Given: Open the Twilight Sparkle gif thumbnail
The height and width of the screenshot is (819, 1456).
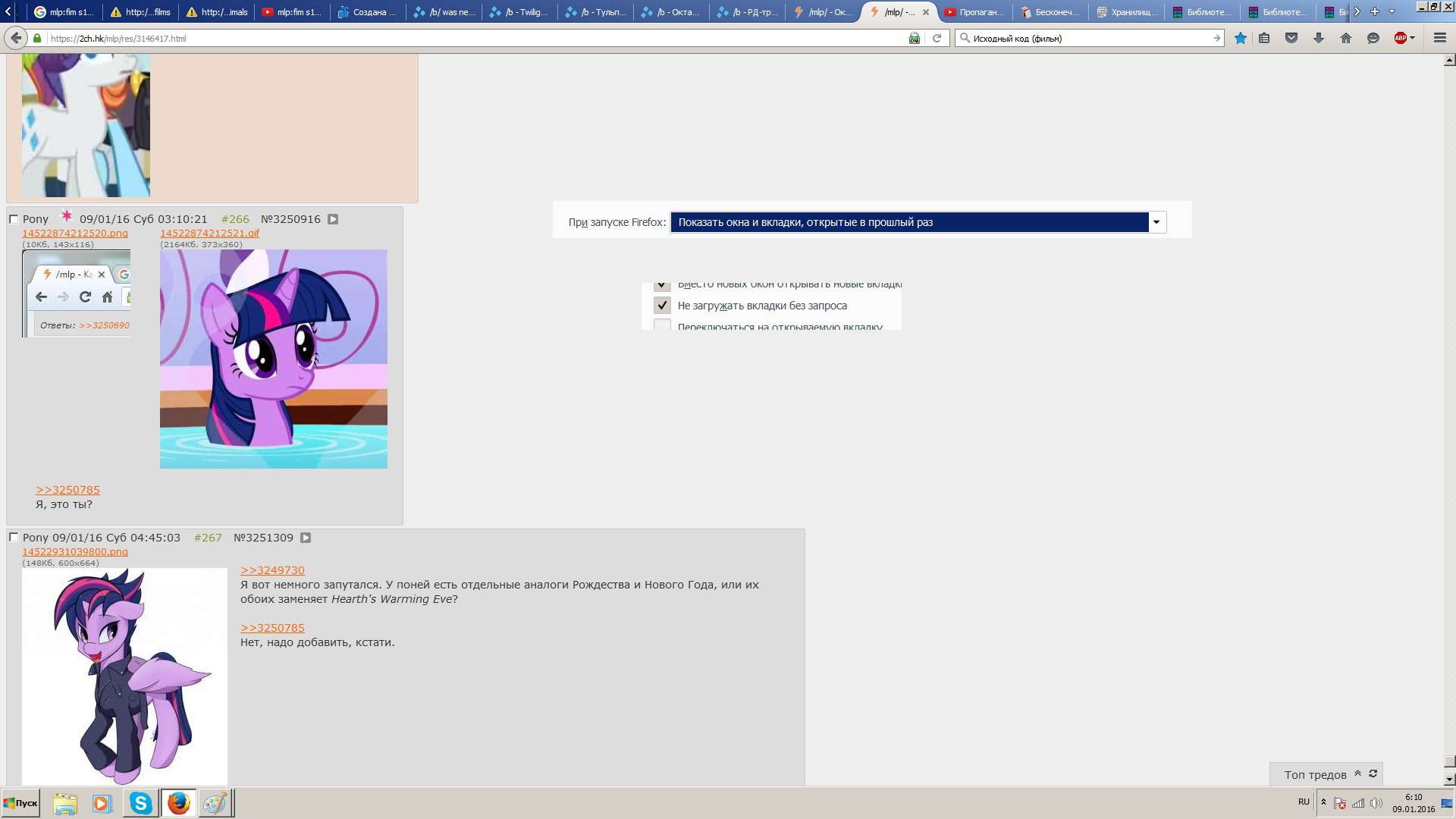Looking at the screenshot, I should click(273, 359).
